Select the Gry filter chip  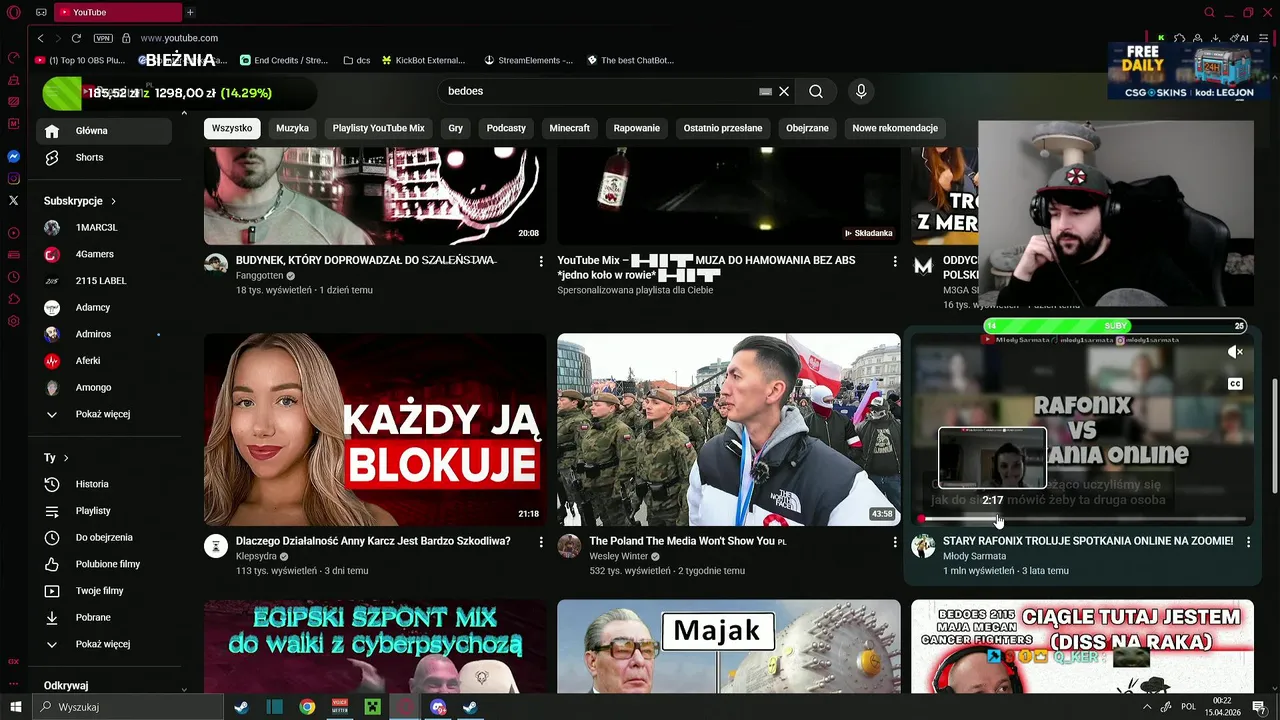(456, 128)
